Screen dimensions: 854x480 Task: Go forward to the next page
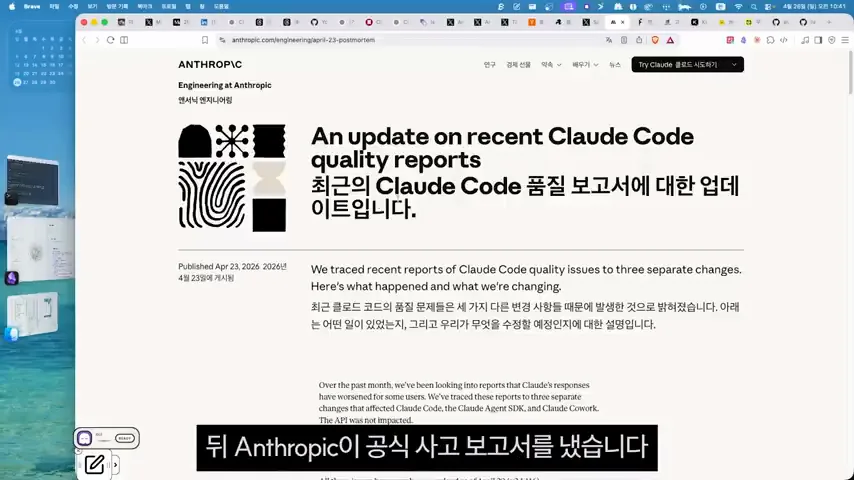pyautogui.click(x=97, y=40)
